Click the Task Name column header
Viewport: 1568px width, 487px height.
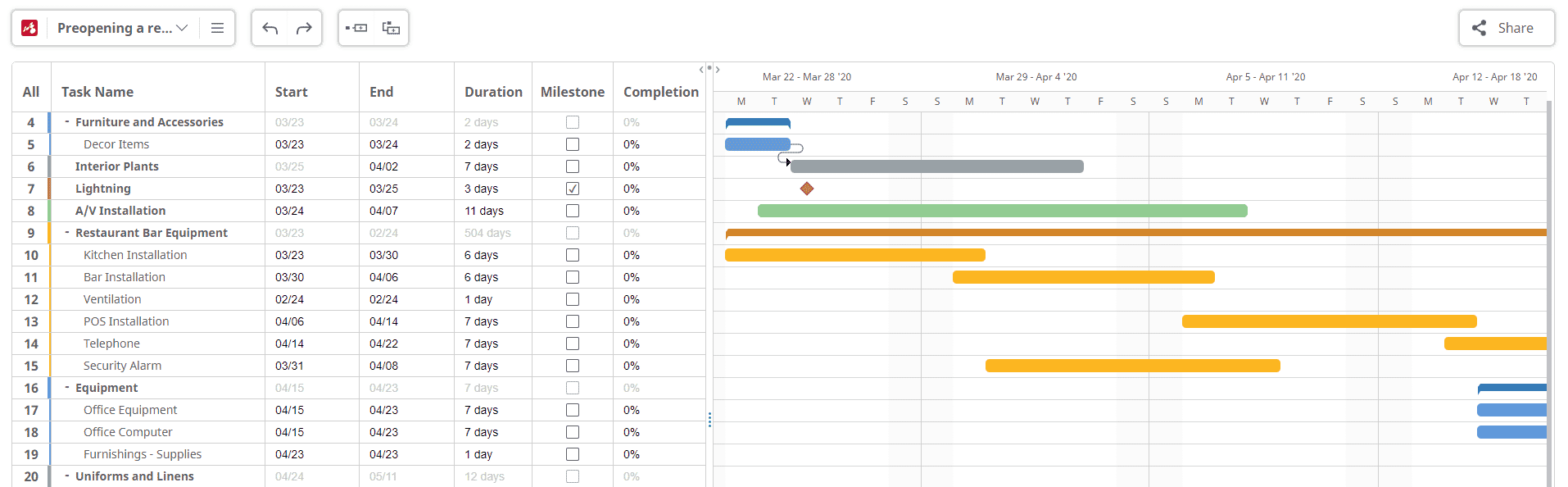[97, 91]
